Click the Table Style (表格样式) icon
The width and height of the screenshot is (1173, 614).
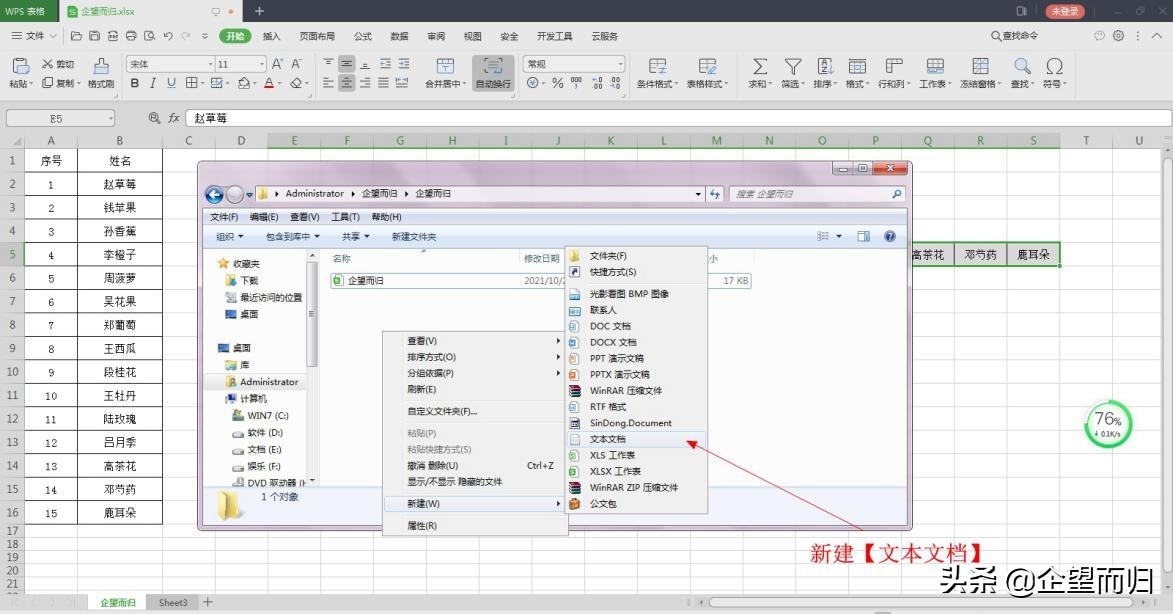click(707, 66)
